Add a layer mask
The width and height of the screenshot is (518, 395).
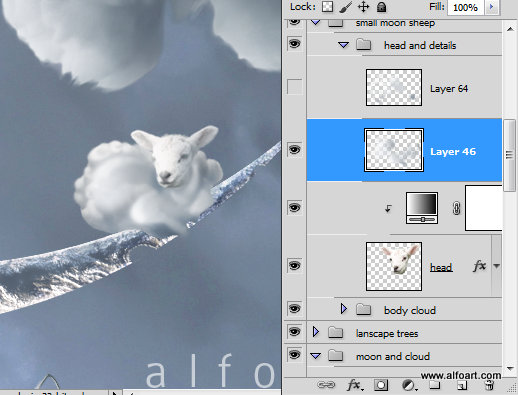click(381, 386)
